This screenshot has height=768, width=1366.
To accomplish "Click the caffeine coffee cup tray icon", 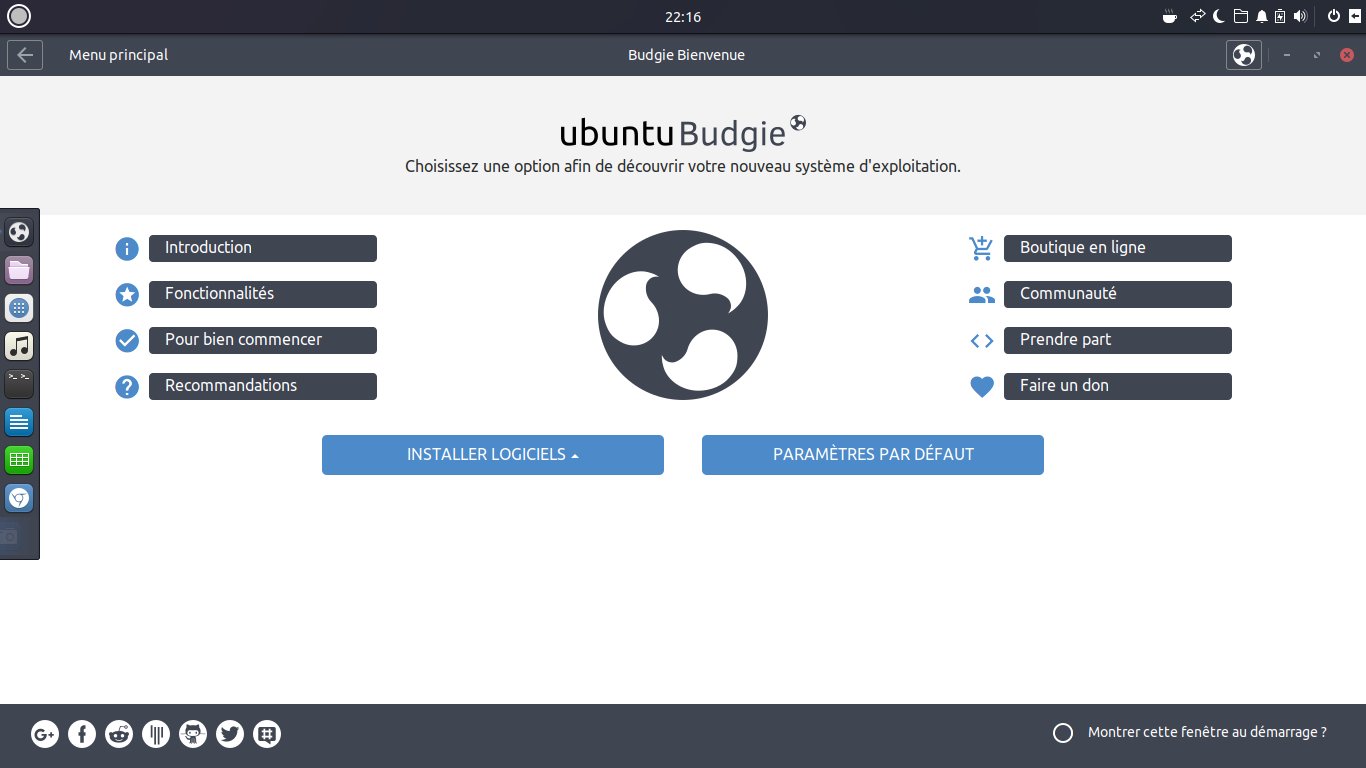I will pyautogui.click(x=1169, y=16).
